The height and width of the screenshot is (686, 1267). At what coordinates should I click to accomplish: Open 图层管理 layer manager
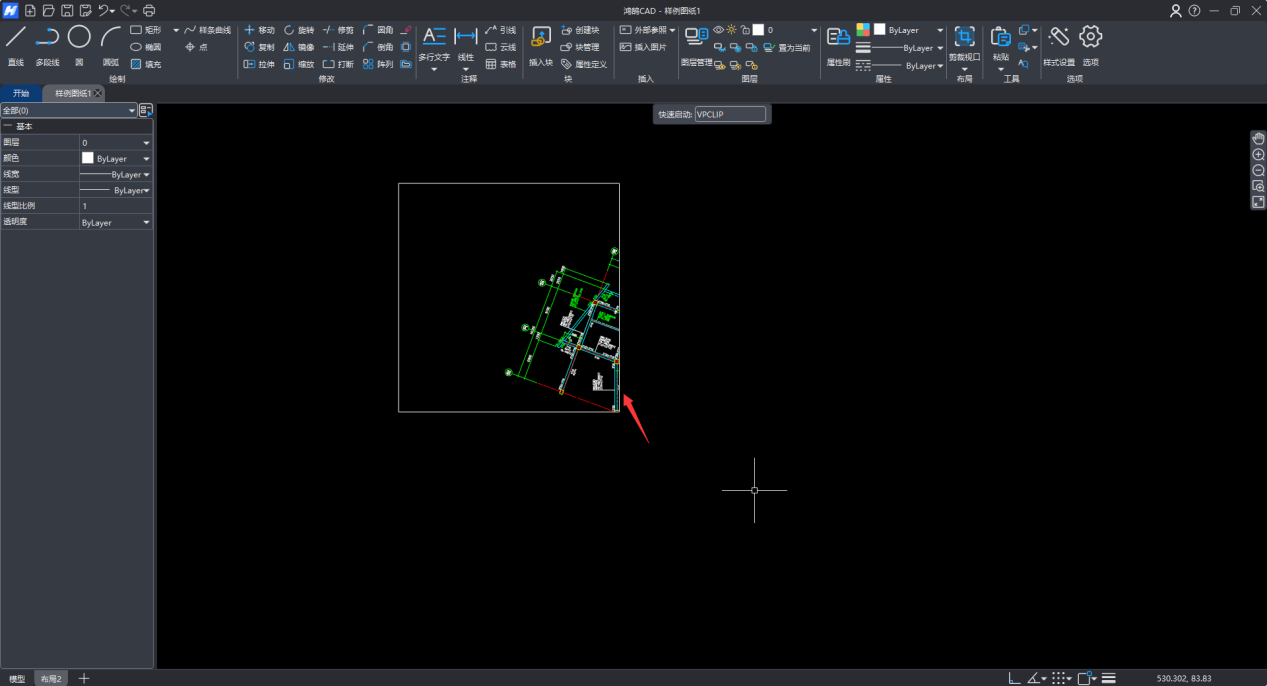click(x=696, y=45)
